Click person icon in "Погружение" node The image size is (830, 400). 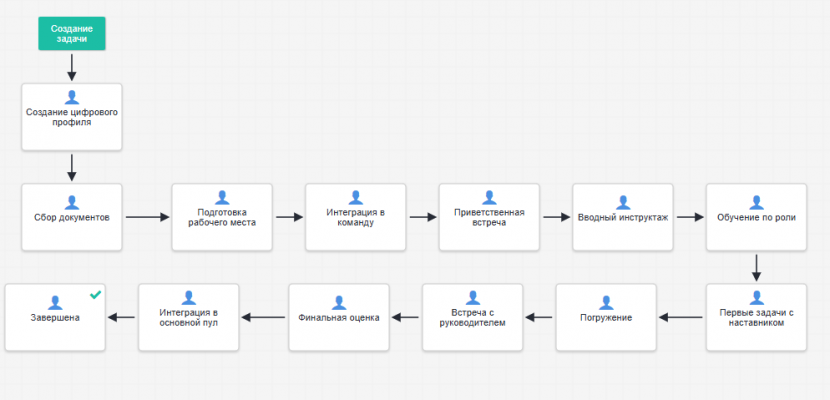click(x=606, y=301)
